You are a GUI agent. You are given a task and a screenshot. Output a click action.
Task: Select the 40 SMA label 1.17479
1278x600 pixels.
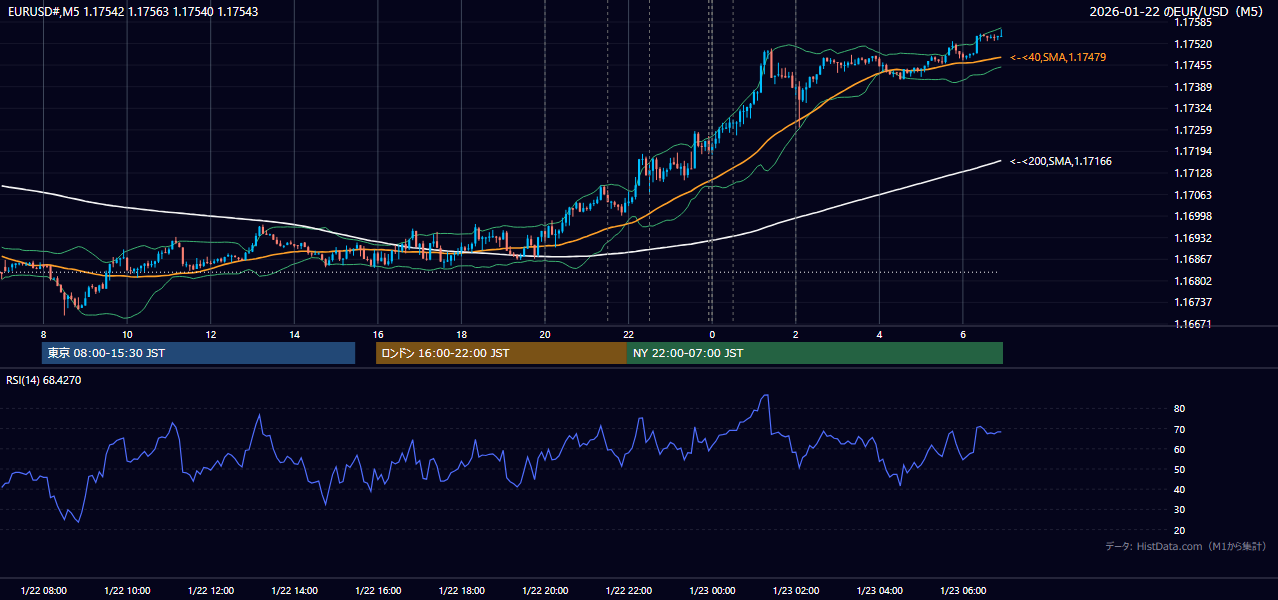(x=1058, y=58)
